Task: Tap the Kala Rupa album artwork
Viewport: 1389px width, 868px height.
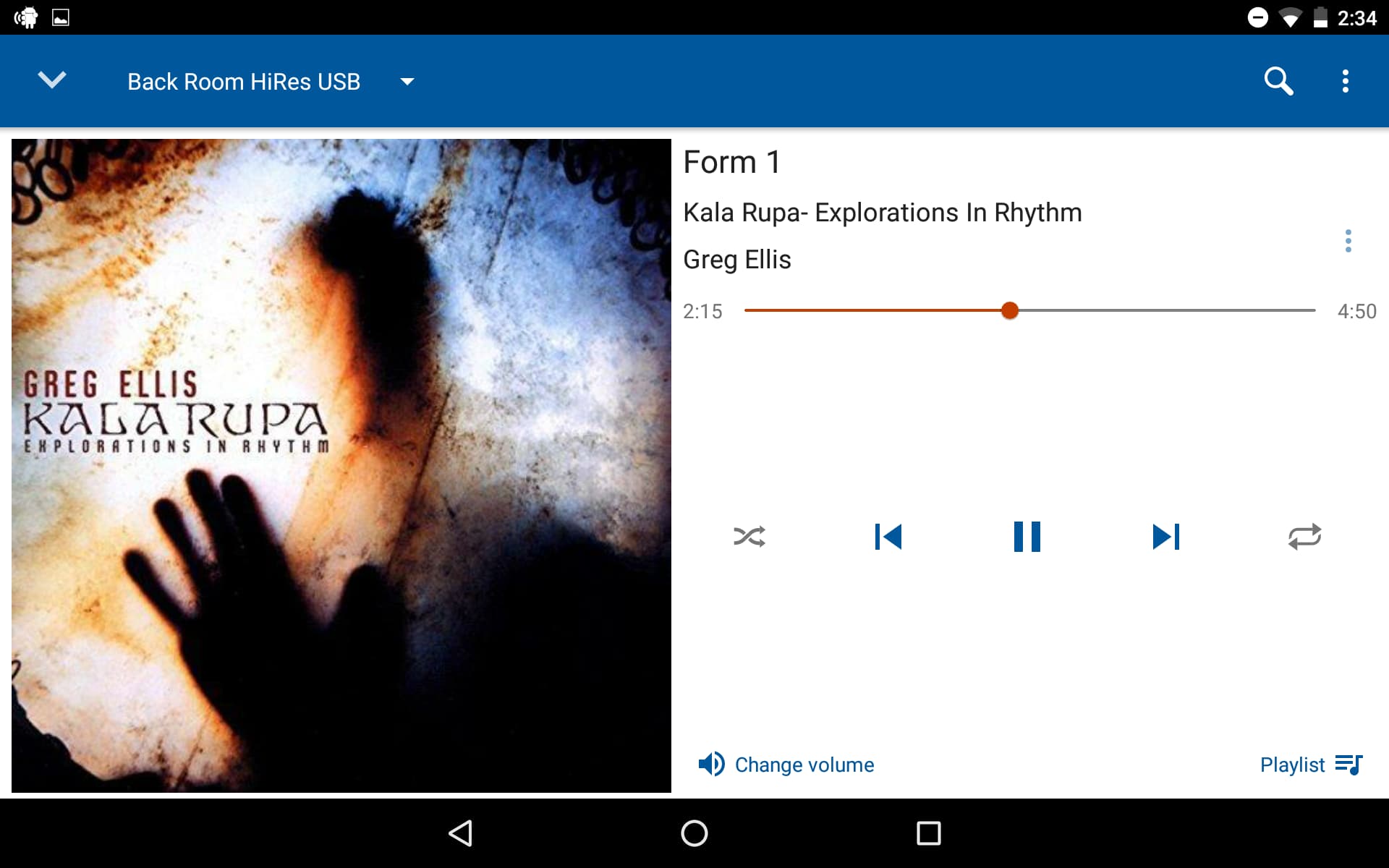Action: [341, 466]
